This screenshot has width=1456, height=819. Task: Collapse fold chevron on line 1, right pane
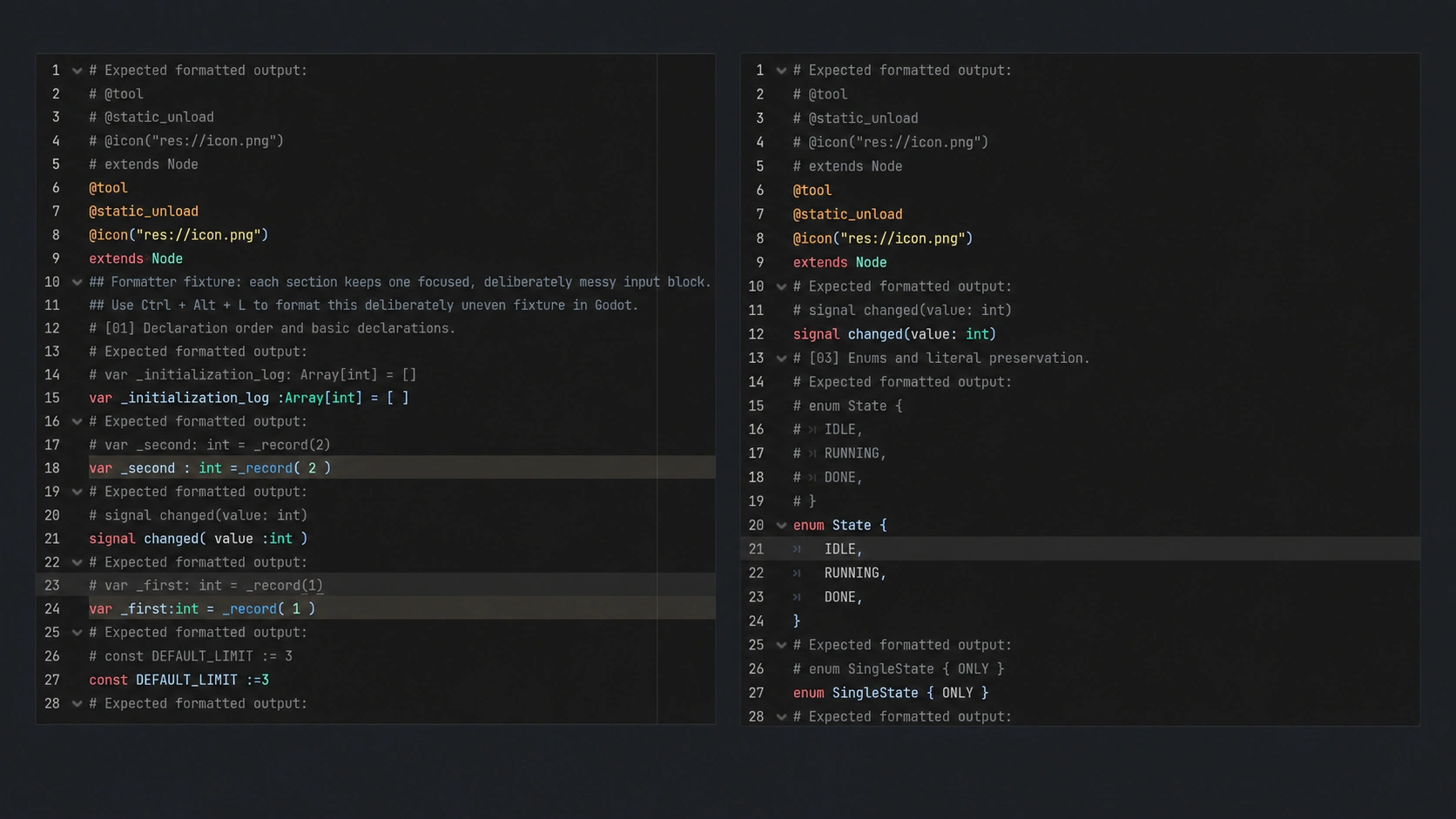point(781,70)
